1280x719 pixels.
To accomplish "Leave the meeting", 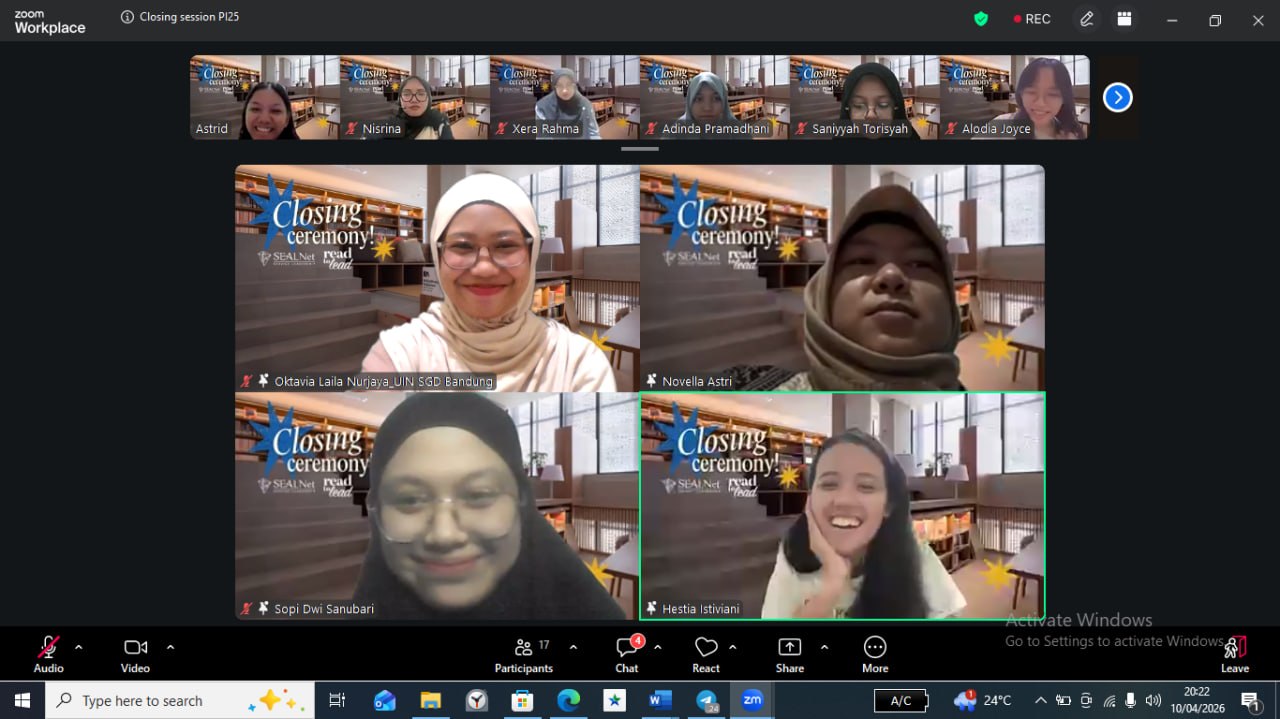I will [x=1235, y=653].
